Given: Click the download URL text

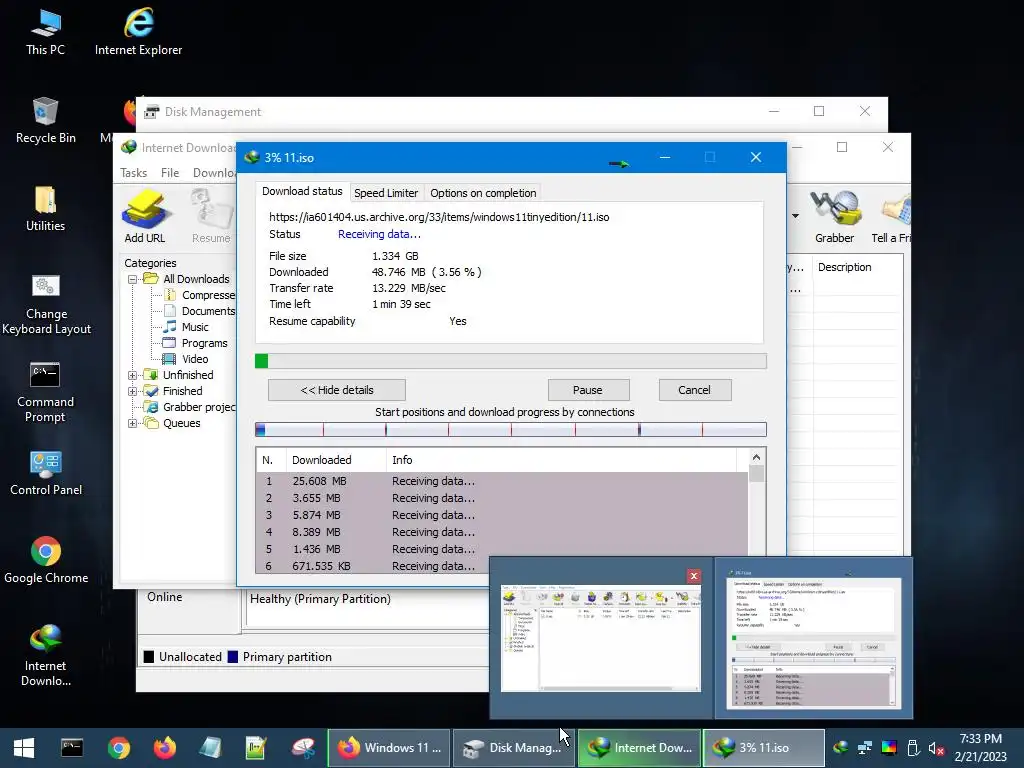Looking at the screenshot, I should 439,217.
